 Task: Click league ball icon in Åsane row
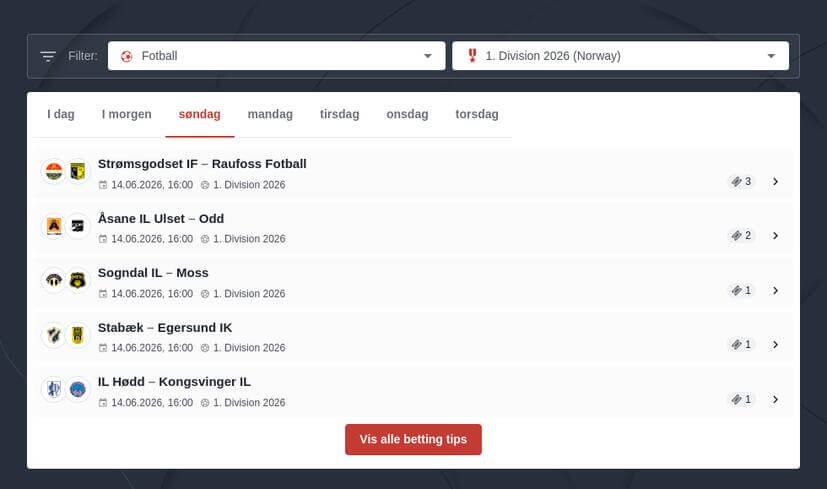point(205,239)
